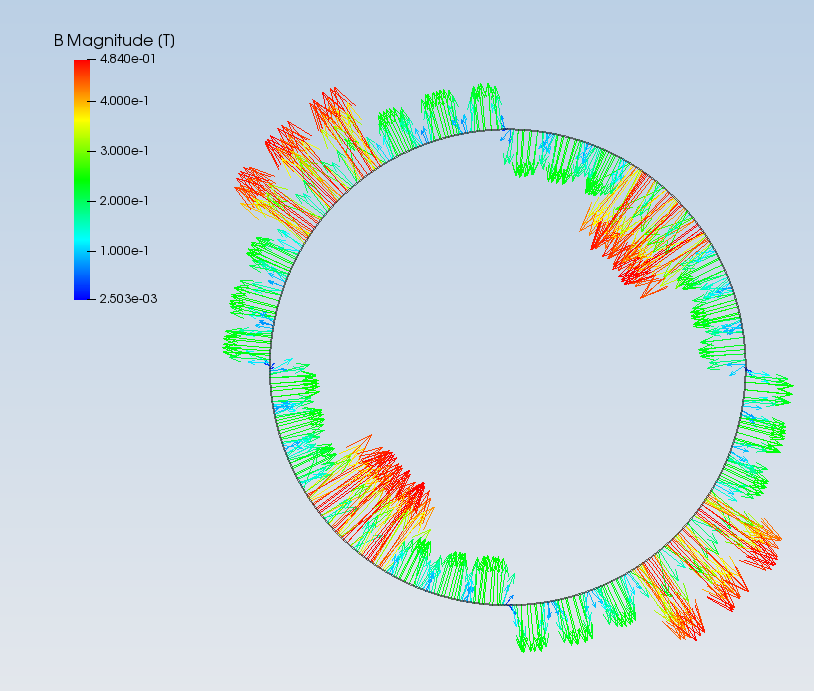Image resolution: width=814 pixels, height=691 pixels.
Task: Click the 1.000e-1 legend tick label
Action: click(125, 251)
